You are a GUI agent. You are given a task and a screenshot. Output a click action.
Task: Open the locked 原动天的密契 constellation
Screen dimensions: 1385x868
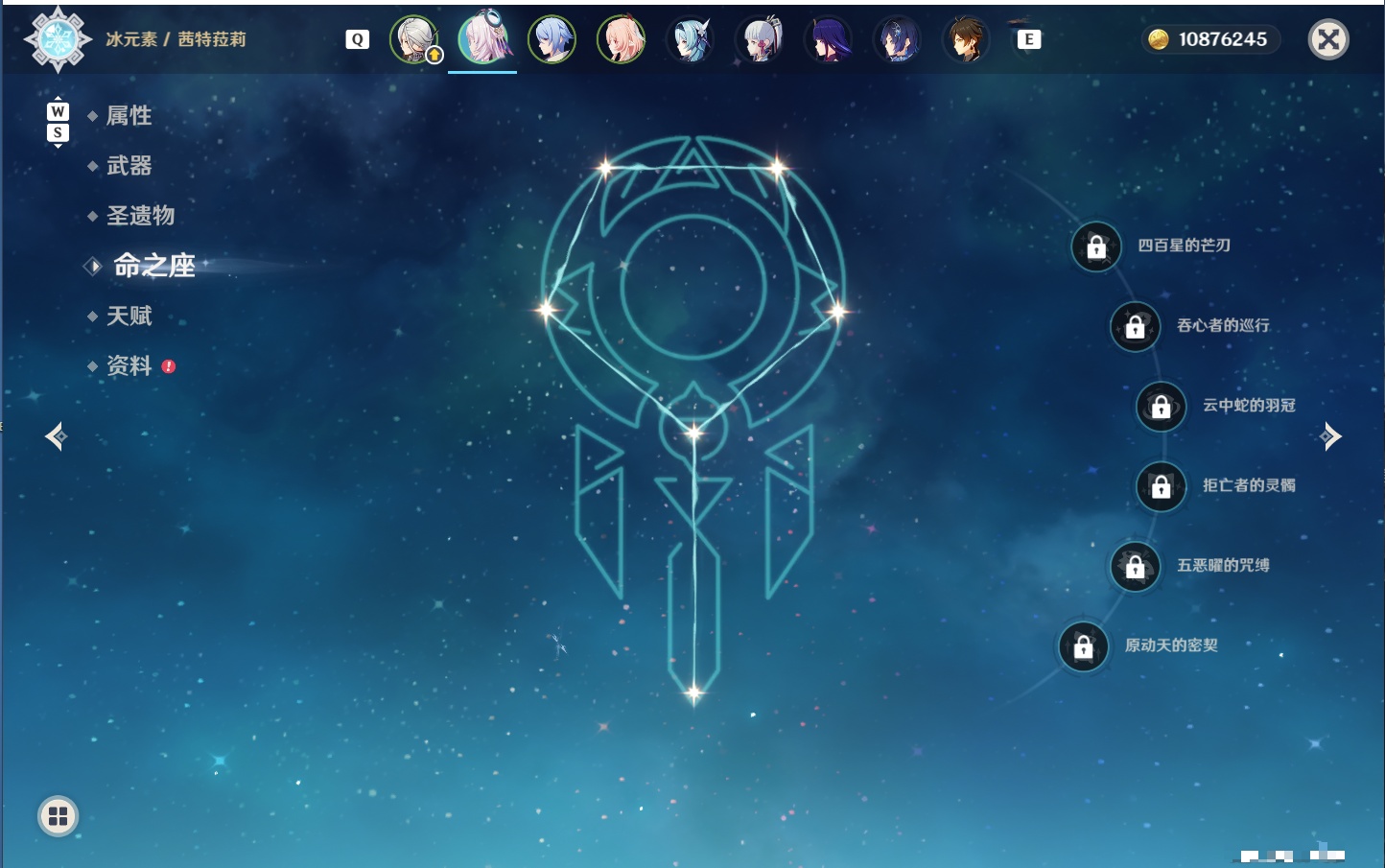pyautogui.click(x=1084, y=646)
